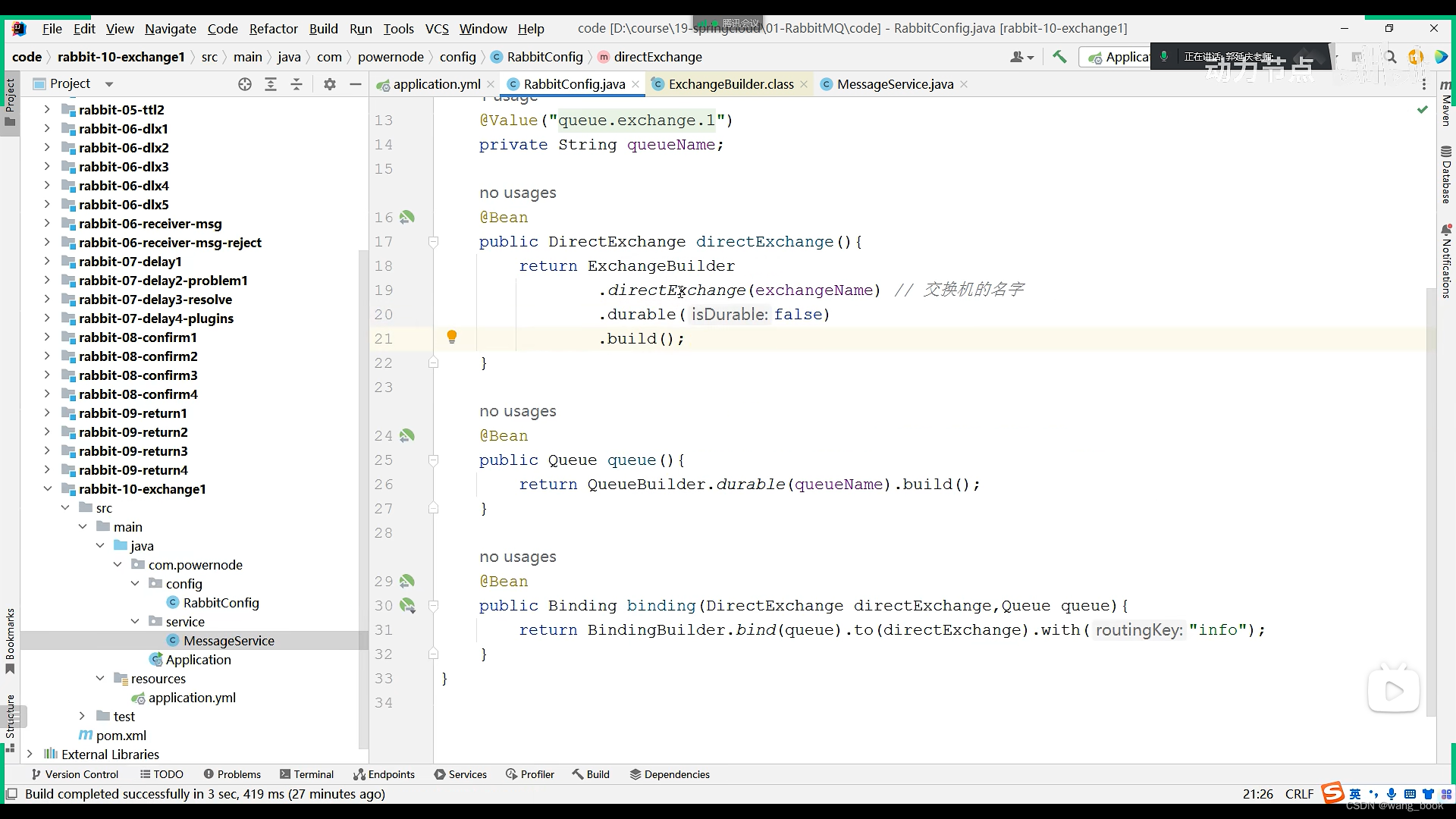
Task: Switch to ExchangeBuilder.class tab
Action: [730, 84]
